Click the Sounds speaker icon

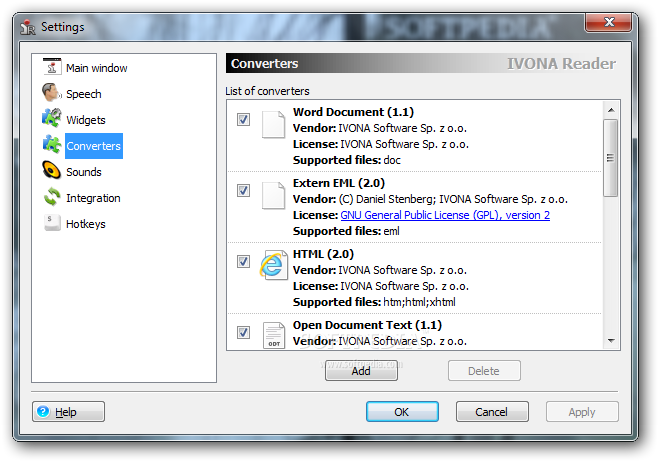(x=52, y=171)
